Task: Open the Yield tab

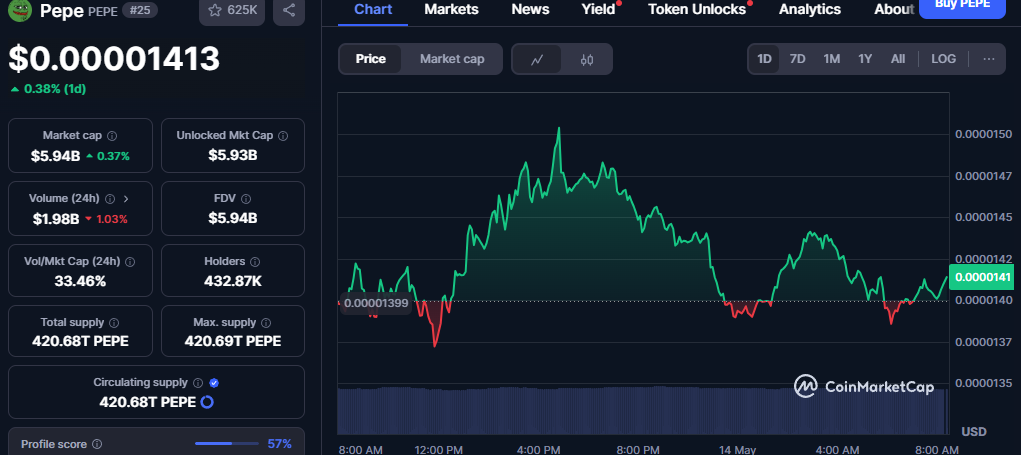Action: click(x=598, y=10)
